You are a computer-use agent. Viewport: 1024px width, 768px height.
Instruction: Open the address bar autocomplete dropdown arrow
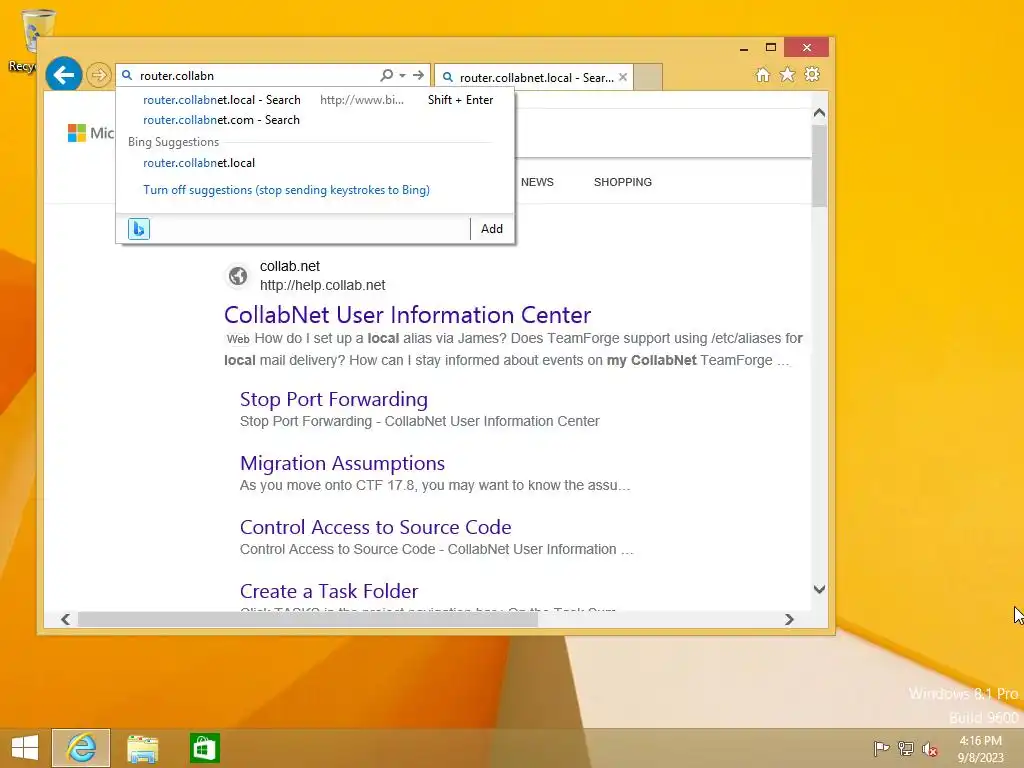pos(402,75)
